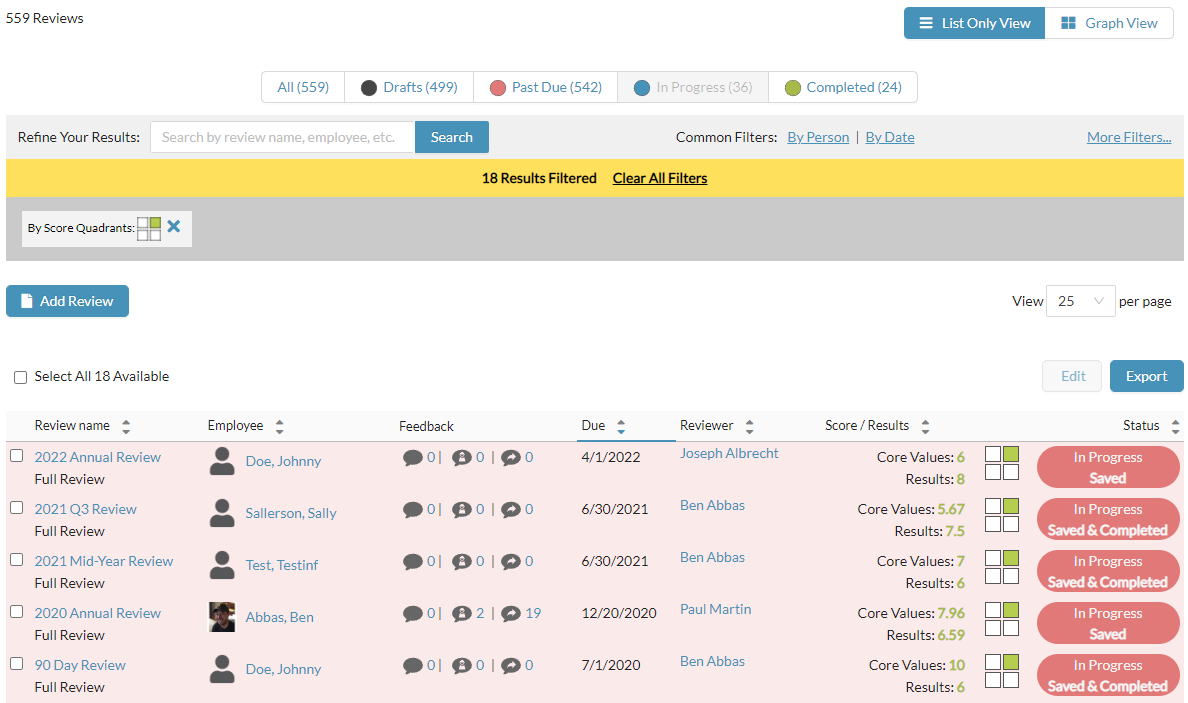The image size is (1188, 703).
Task: Click shared feedback arrow icon for 90 Day Review
Action: [511, 666]
